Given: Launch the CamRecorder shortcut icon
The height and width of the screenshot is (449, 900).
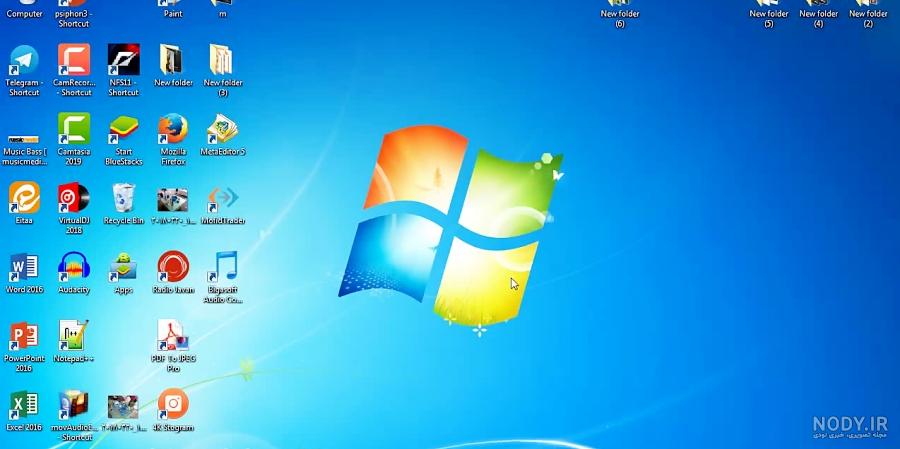Looking at the screenshot, I should (x=74, y=60).
